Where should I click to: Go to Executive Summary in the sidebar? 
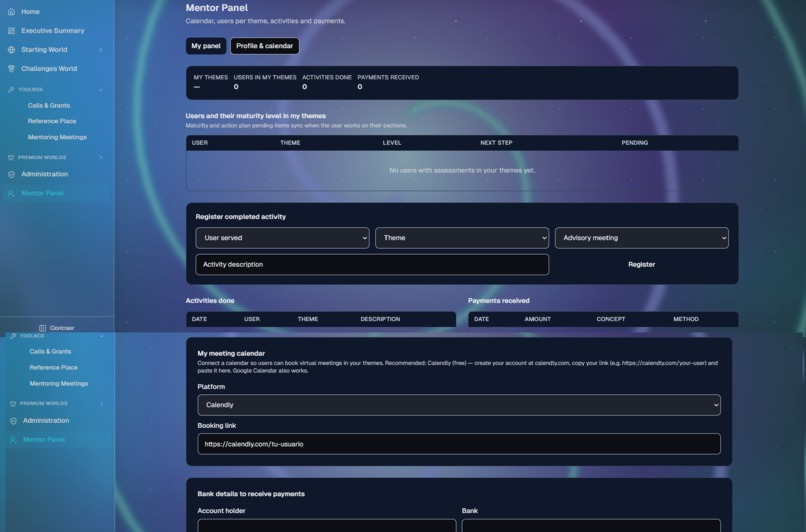coord(52,31)
